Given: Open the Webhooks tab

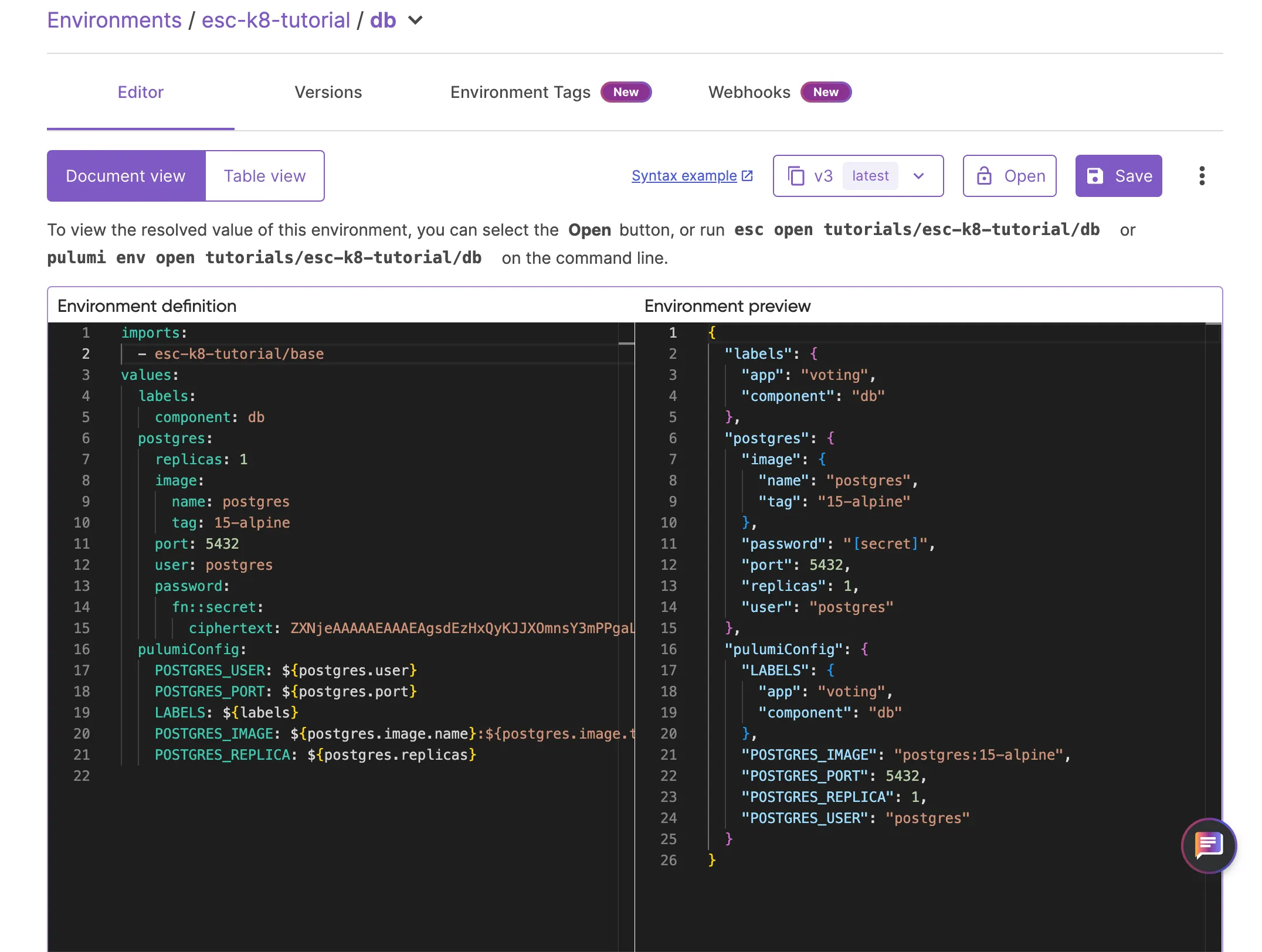Looking at the screenshot, I should 749,92.
